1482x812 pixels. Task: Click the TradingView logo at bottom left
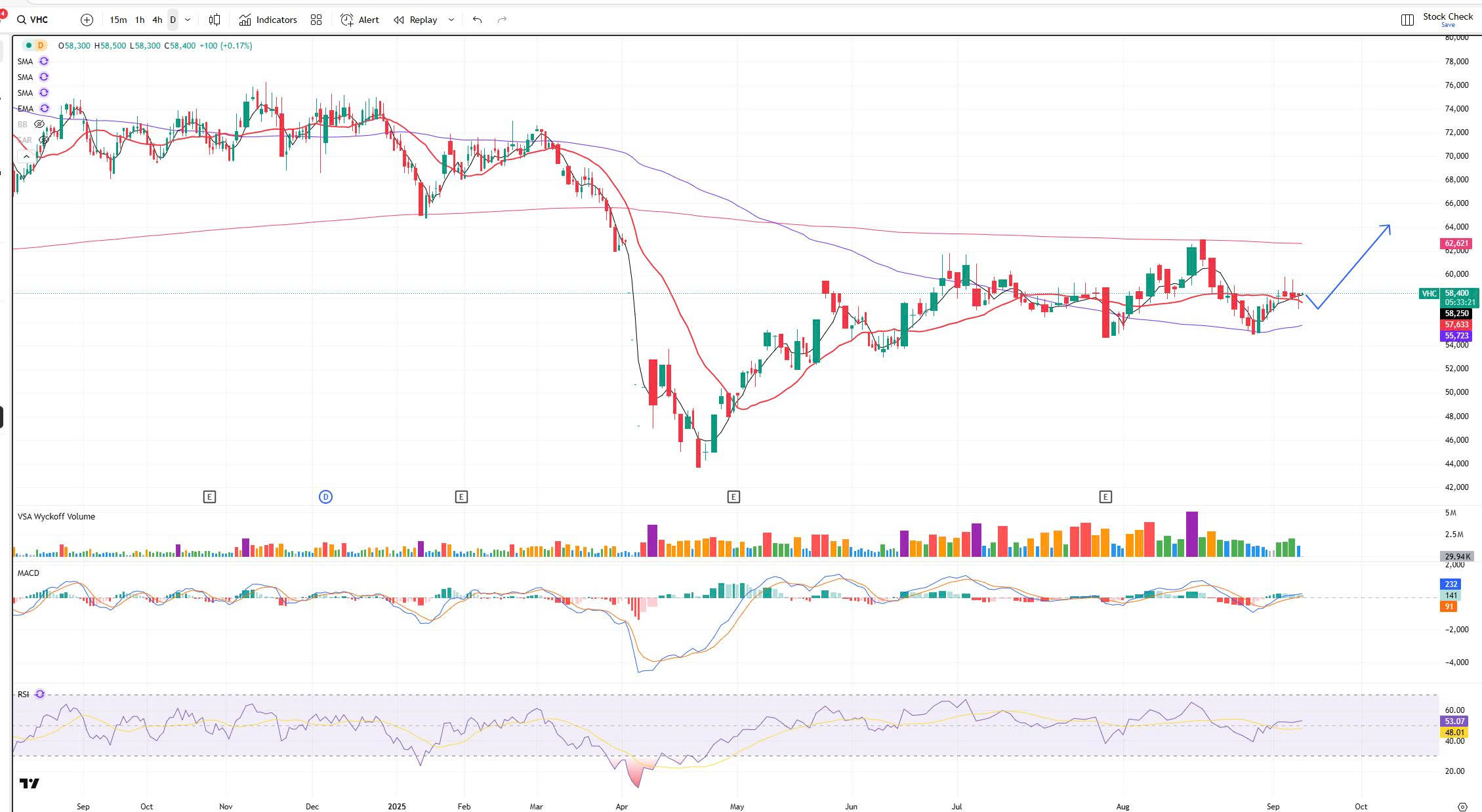30,783
